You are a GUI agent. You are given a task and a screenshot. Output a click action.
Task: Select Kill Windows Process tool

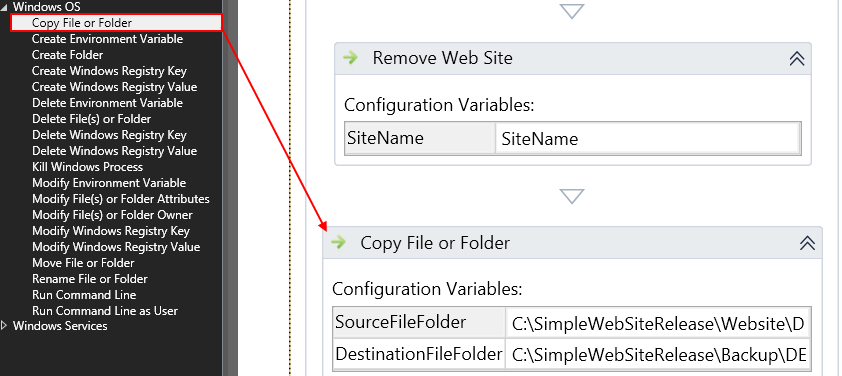[x=88, y=167]
